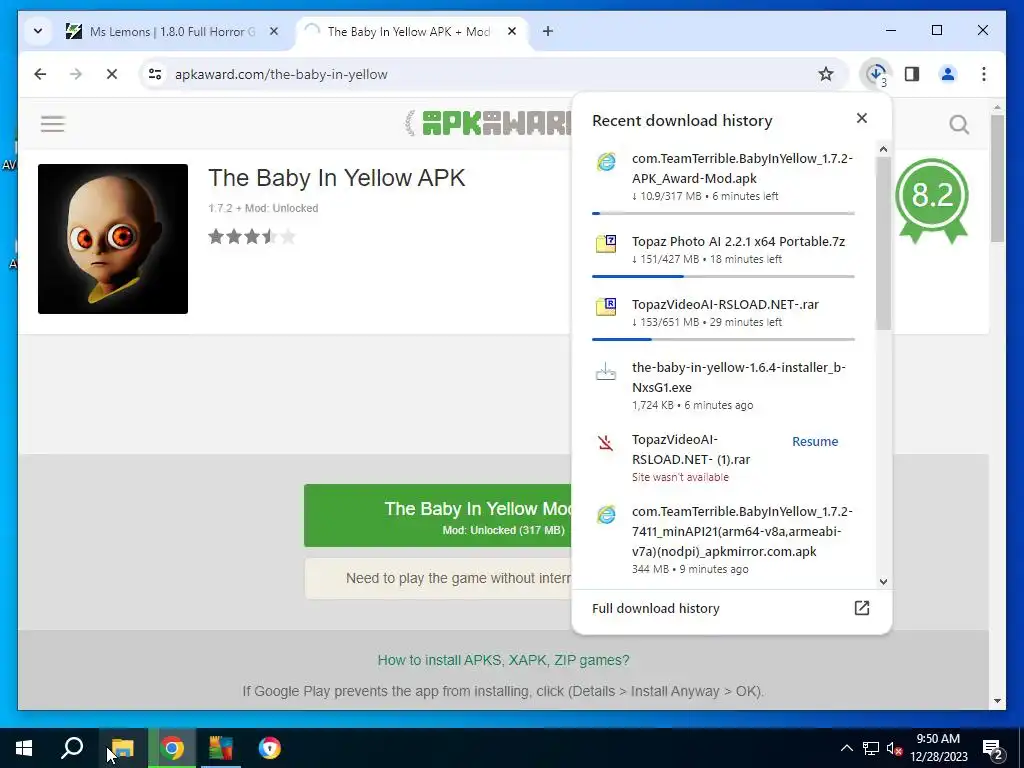Click the failed download icon for TopazVideoAI (1).rar
Viewport: 1024px width, 768px height.
(x=606, y=443)
